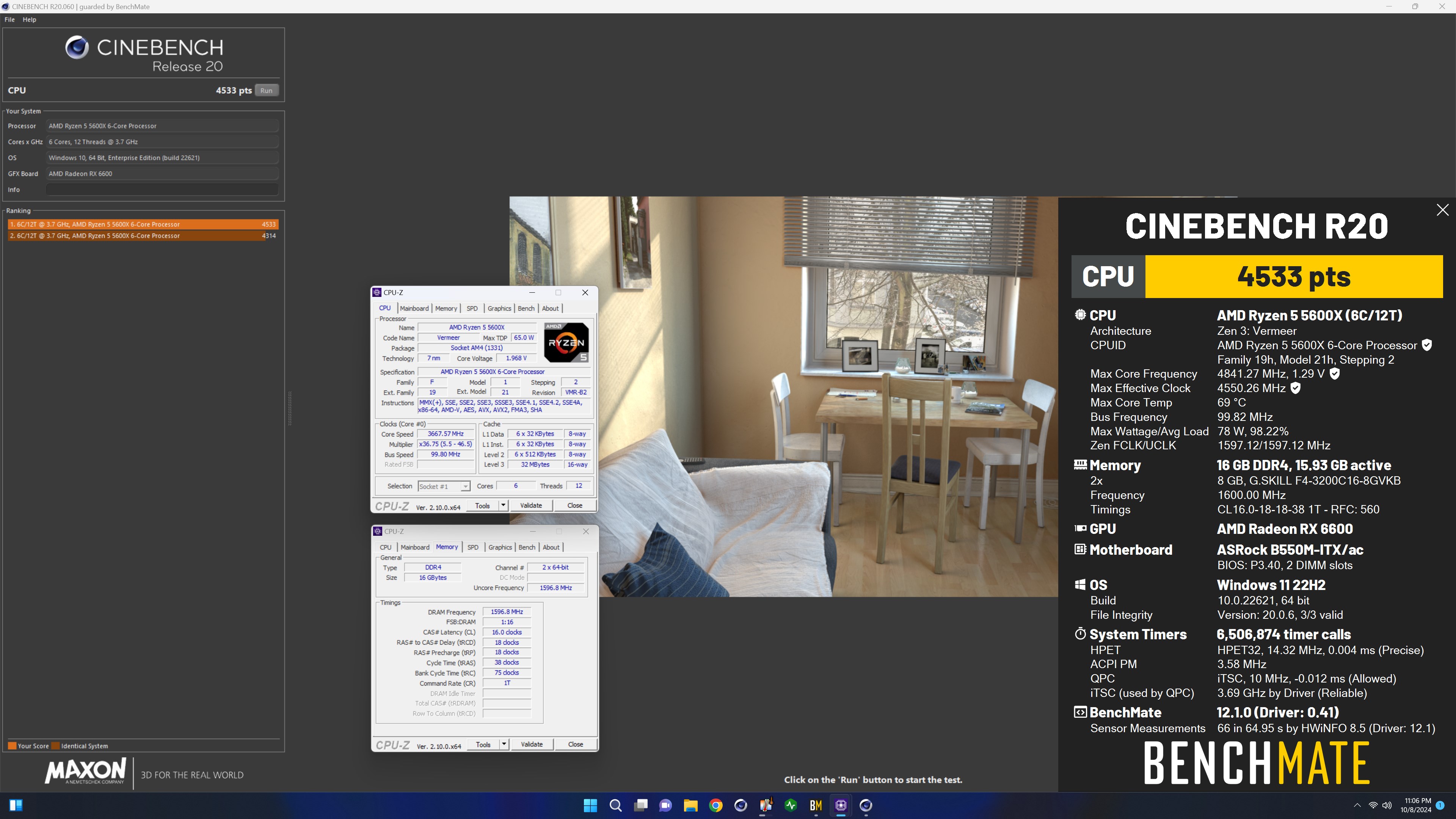Open the About tab in the upper CPU-Z window
Image resolution: width=1456 pixels, height=819 pixels.
click(x=550, y=308)
